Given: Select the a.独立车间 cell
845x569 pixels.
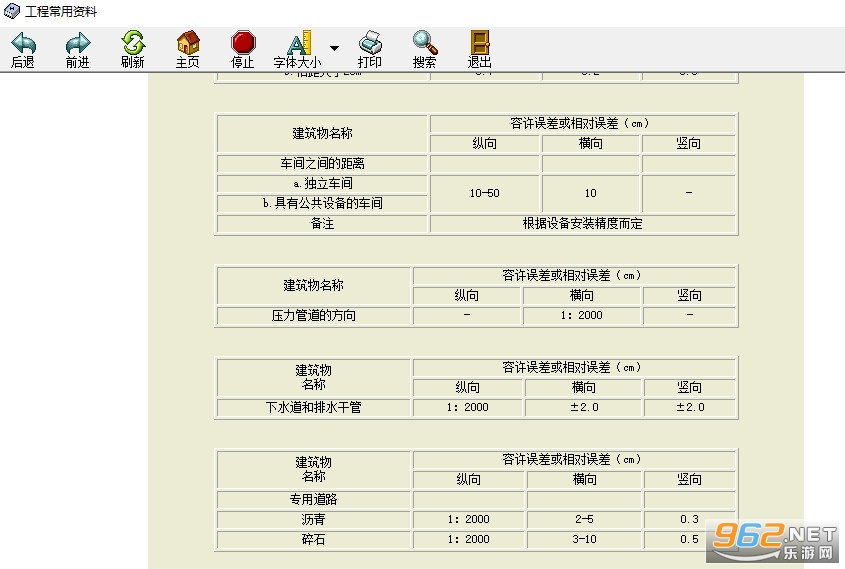Looking at the screenshot, I should (x=322, y=183).
